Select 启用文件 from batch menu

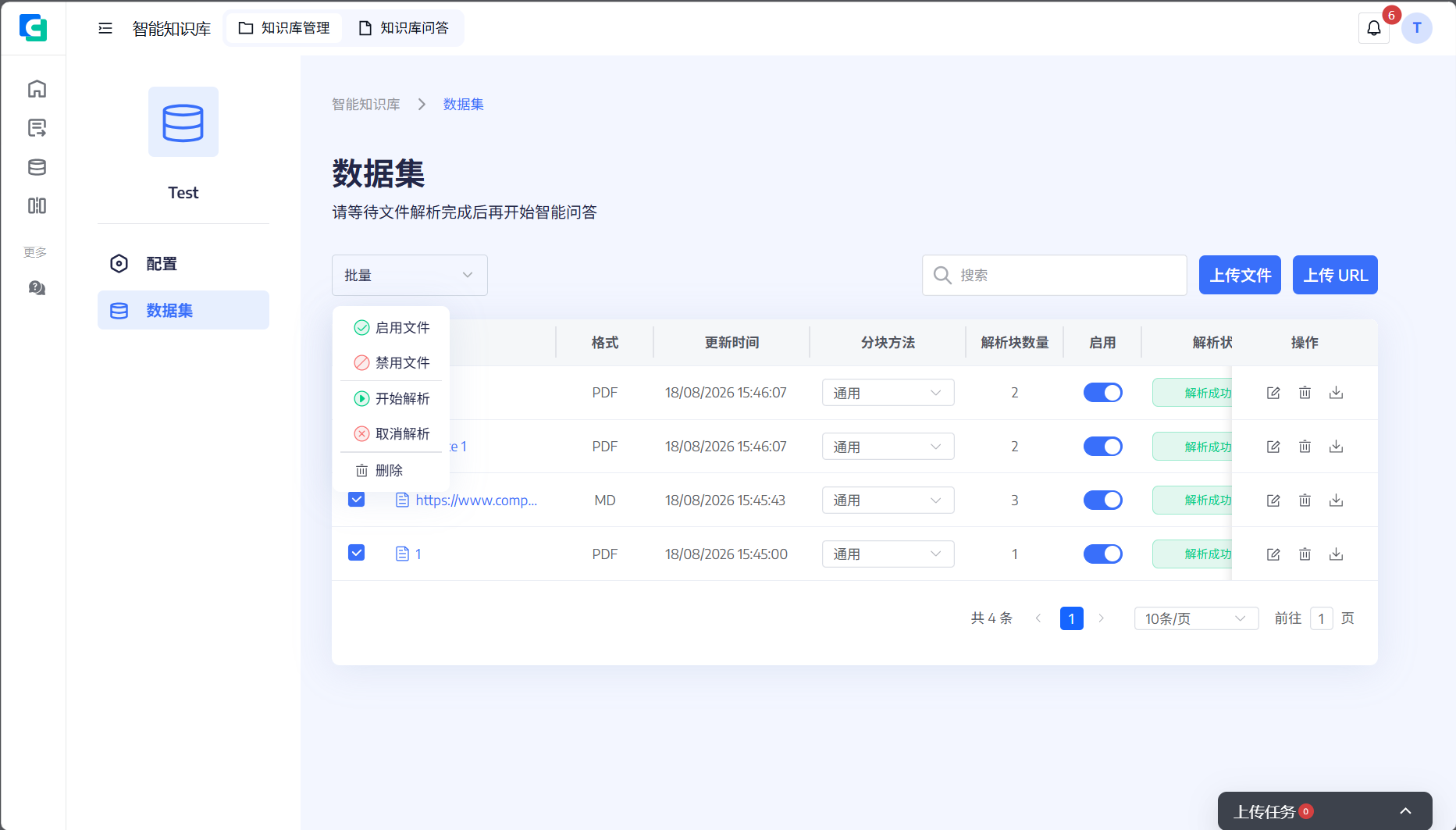click(392, 328)
